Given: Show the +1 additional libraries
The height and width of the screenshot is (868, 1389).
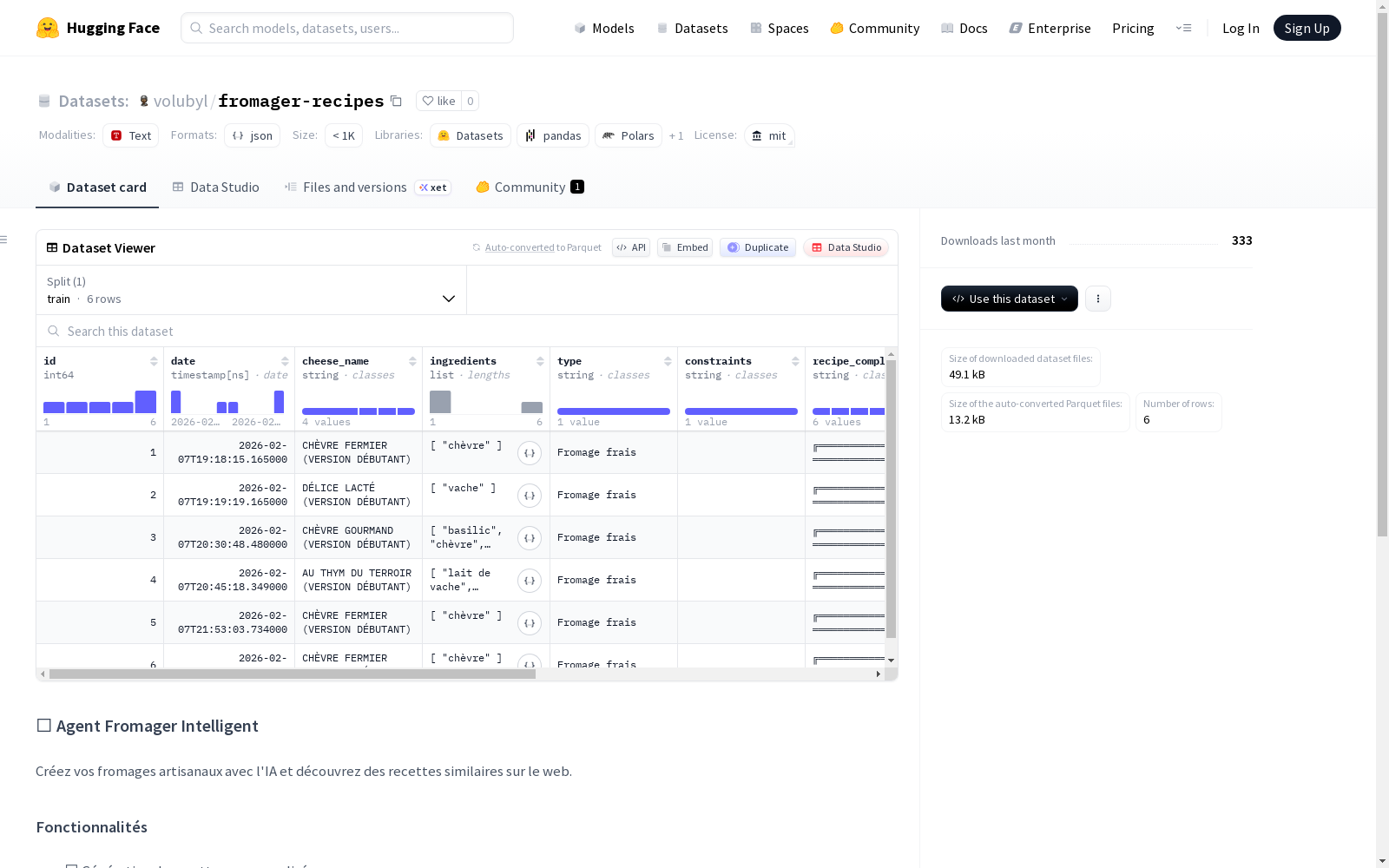Looking at the screenshot, I should pyautogui.click(x=676, y=135).
